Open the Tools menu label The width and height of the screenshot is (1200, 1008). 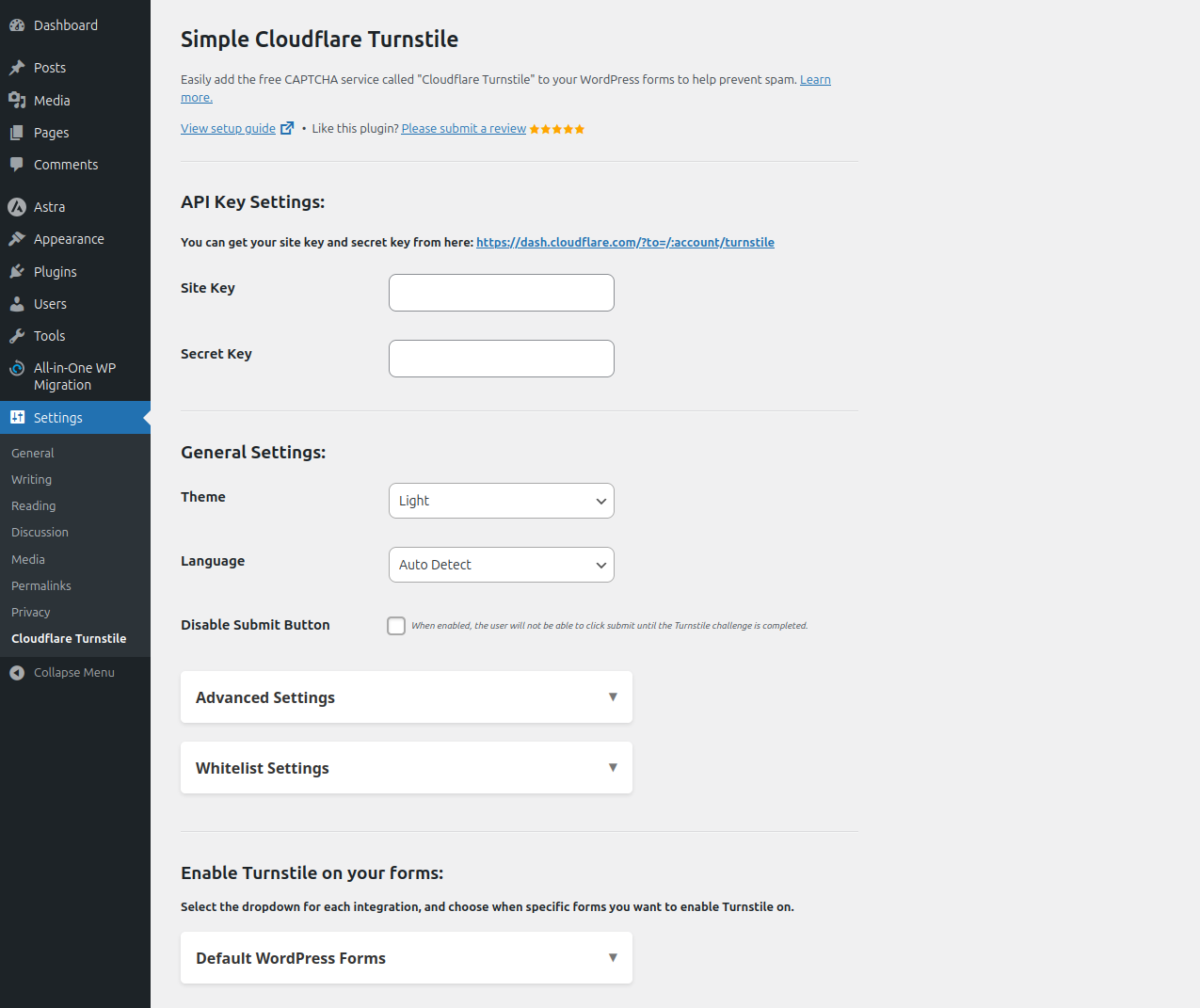tap(49, 336)
